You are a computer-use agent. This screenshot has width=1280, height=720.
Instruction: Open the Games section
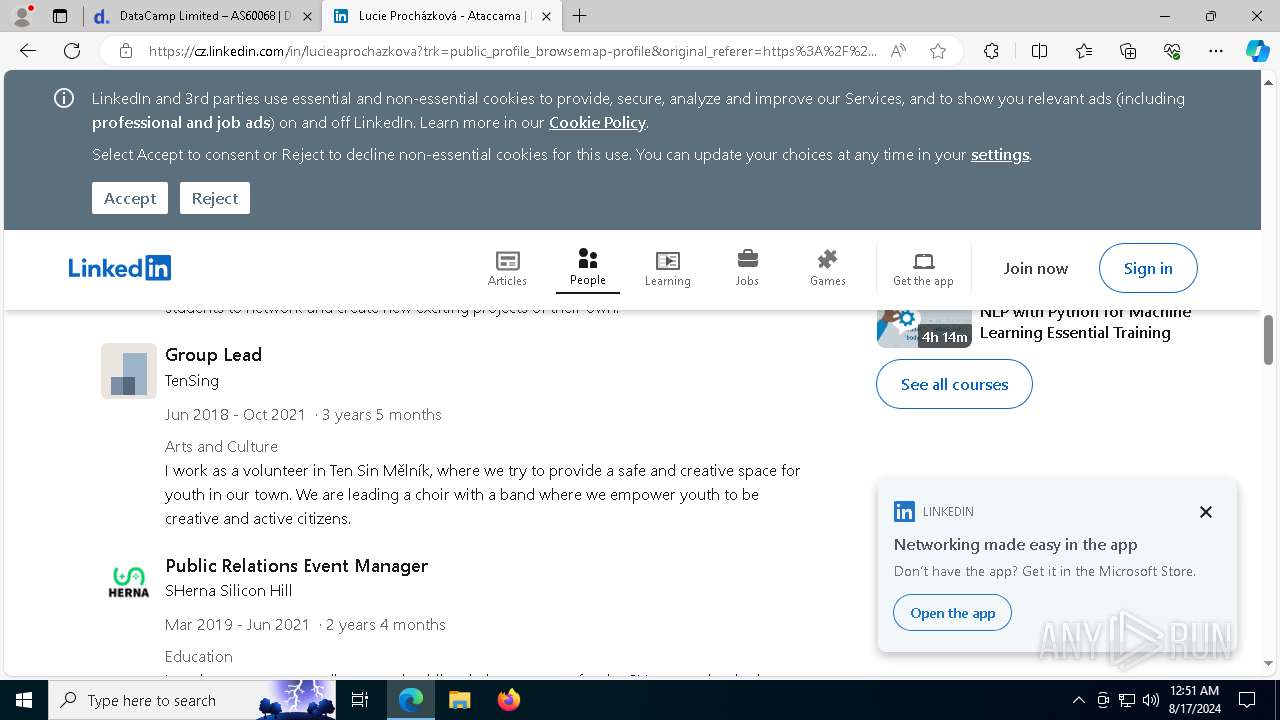click(827, 268)
